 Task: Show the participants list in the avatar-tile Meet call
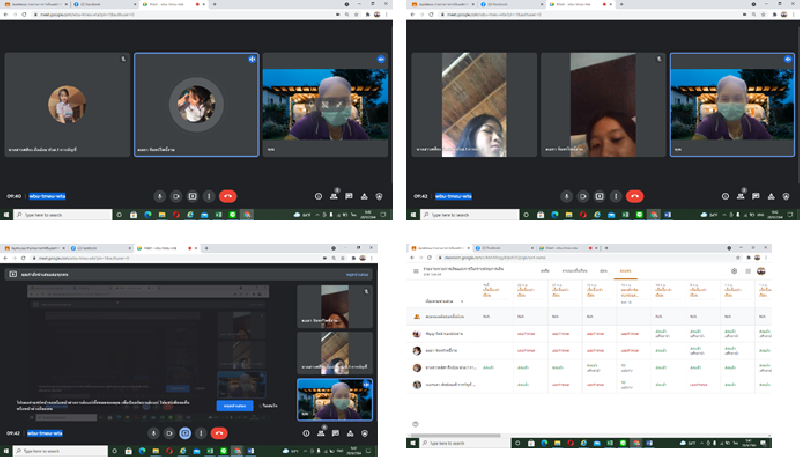(x=333, y=196)
